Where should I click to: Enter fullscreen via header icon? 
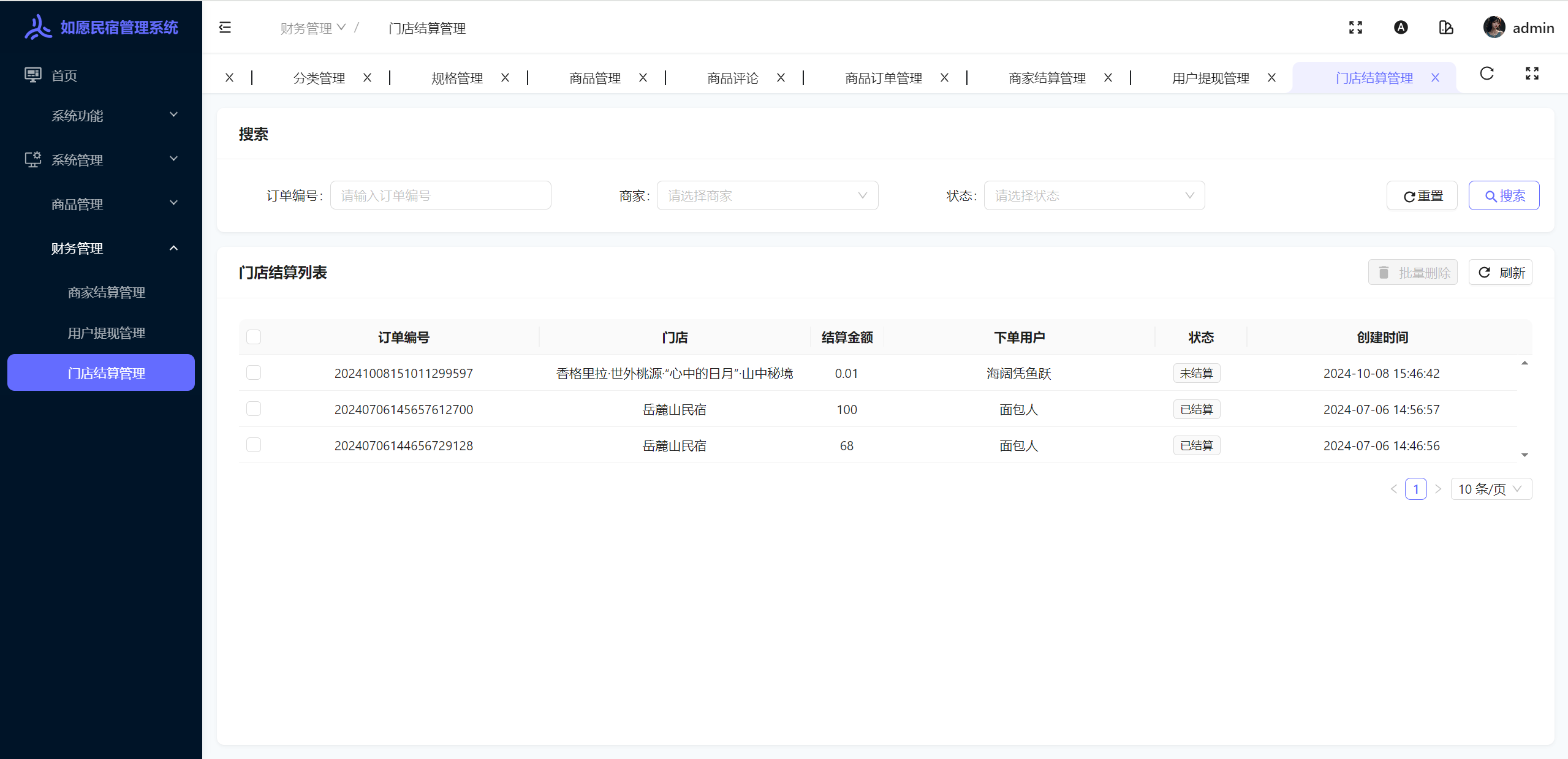pos(1355,28)
